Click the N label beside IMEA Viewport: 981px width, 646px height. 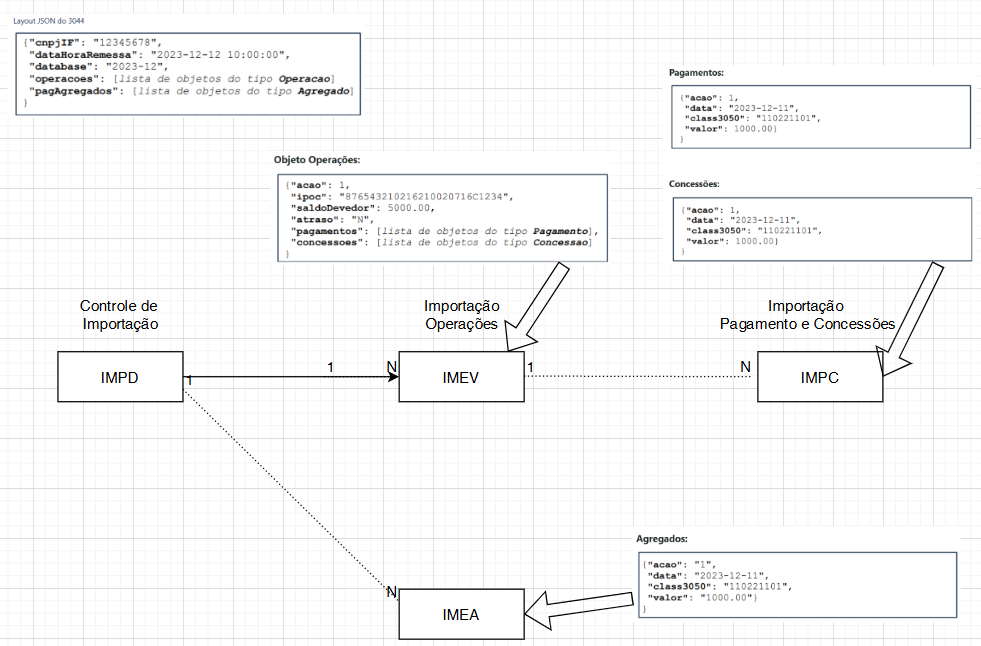tap(392, 591)
